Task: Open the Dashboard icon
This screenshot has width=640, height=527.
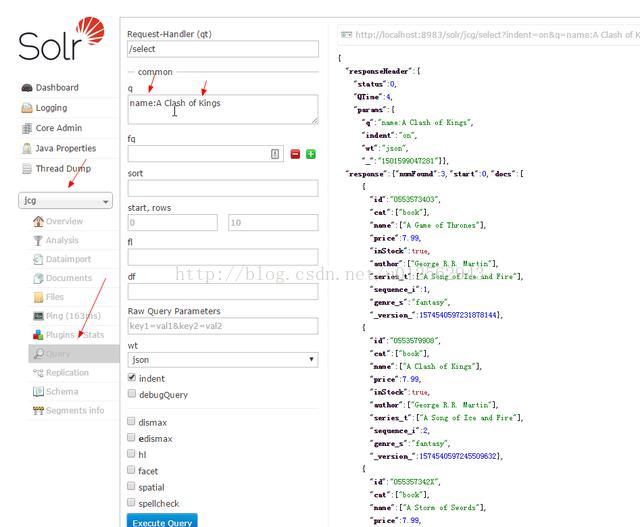Action: click(x=27, y=88)
